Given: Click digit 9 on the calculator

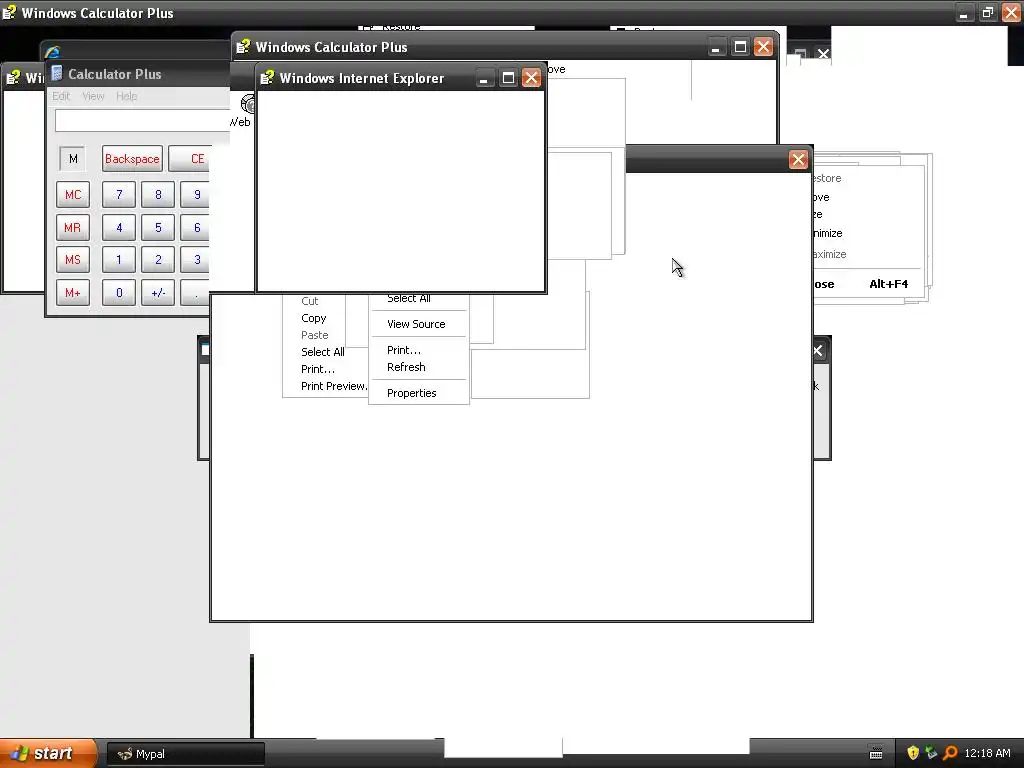Looking at the screenshot, I should click(195, 195).
